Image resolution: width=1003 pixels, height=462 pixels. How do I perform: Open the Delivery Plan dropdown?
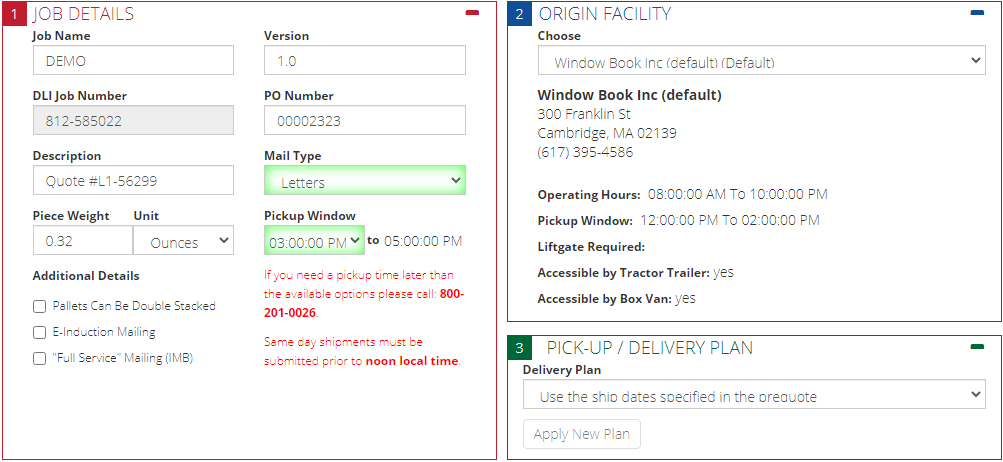pyautogui.click(x=754, y=394)
